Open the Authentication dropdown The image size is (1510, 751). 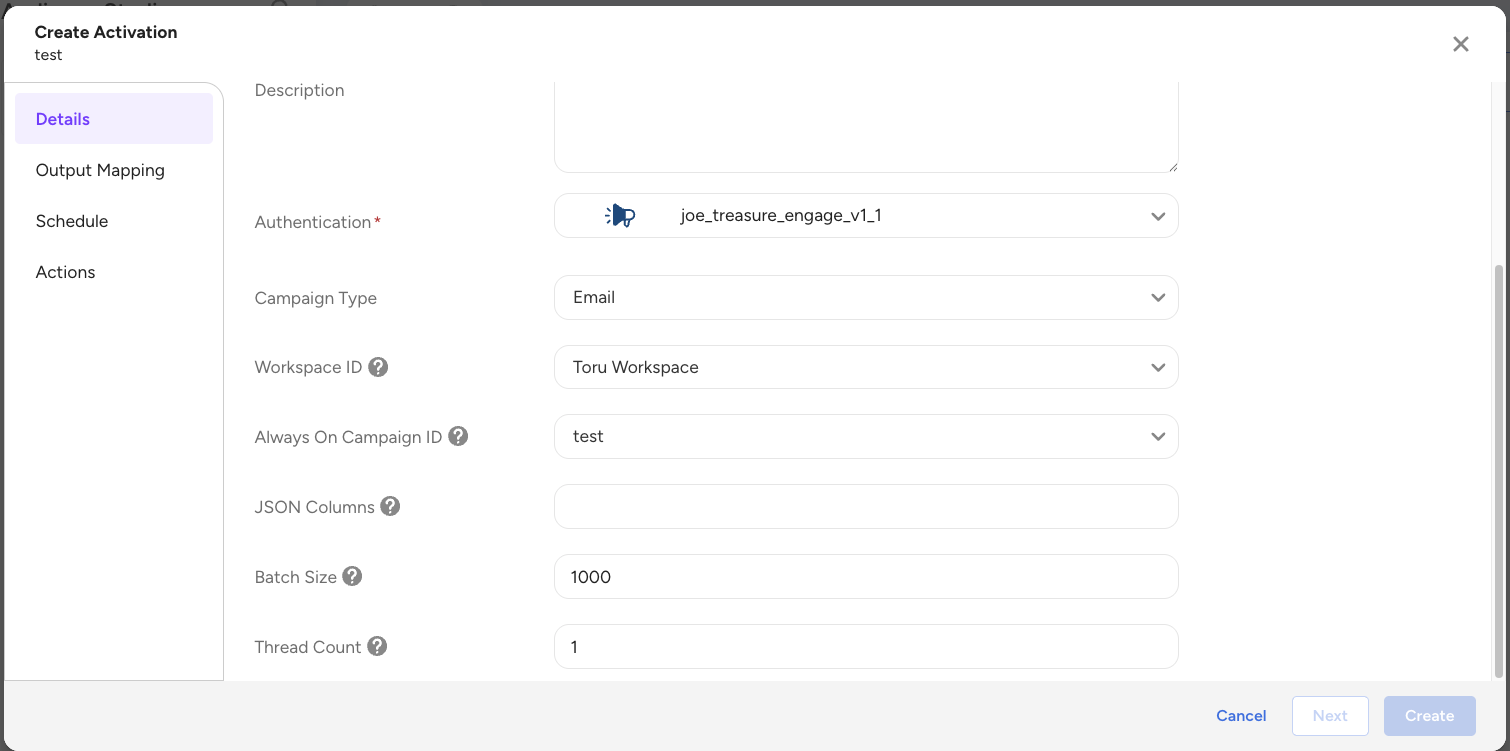1157,216
